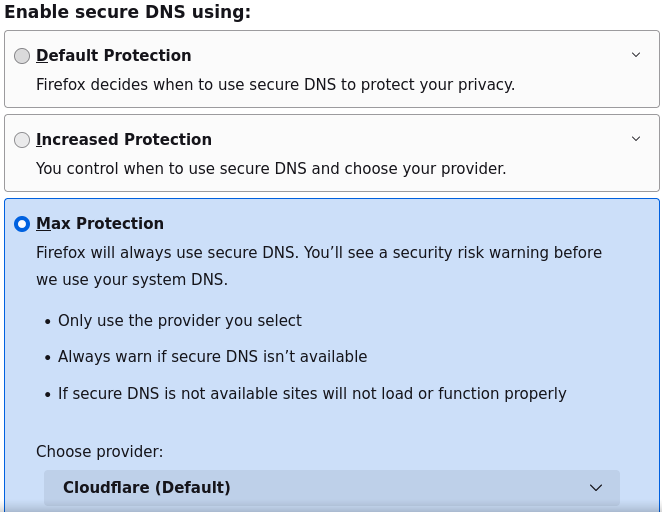Select the Increased Protection radio button
This screenshot has width=662, height=512.
click(22, 140)
